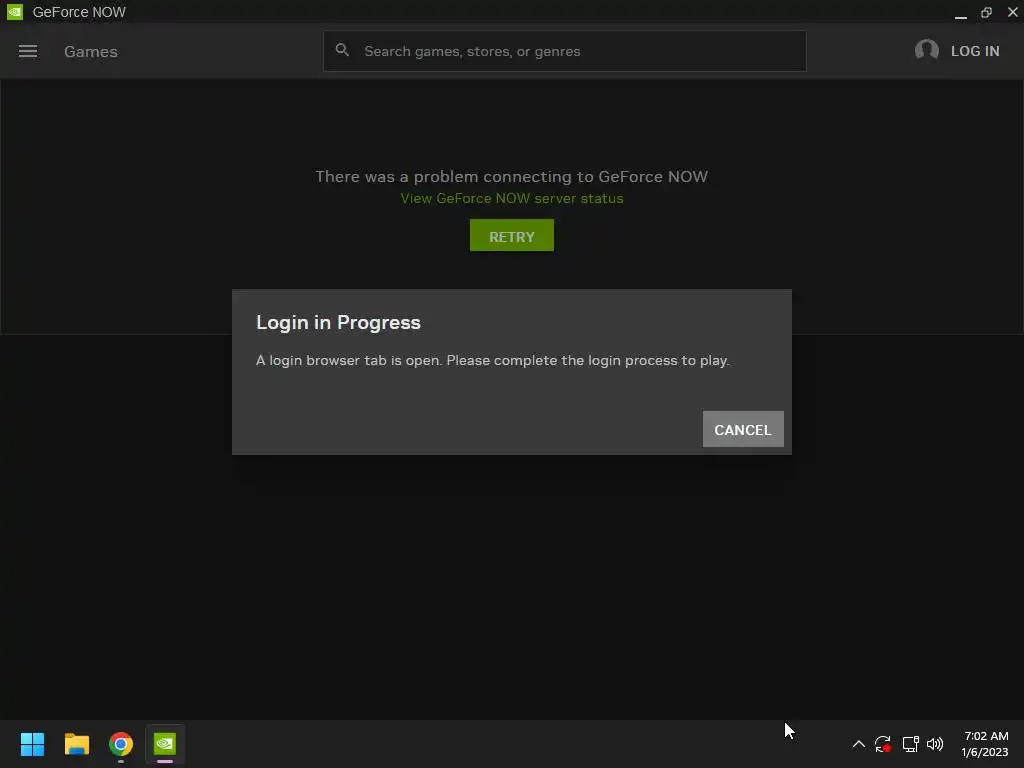Focus the search games input field
Viewport: 1024px width, 768px height.
tap(564, 51)
